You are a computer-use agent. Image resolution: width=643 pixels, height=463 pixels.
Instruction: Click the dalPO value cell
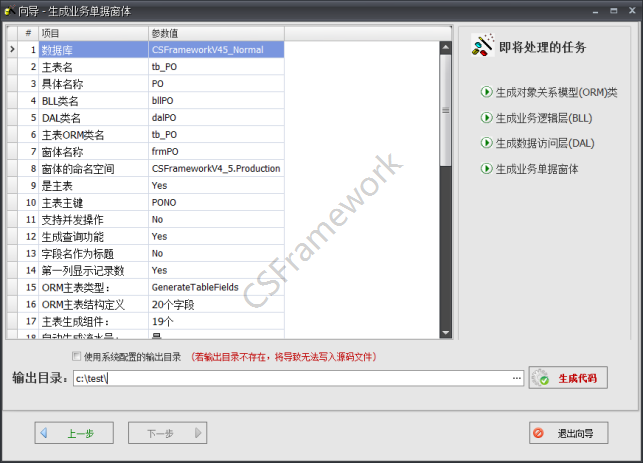click(216, 118)
